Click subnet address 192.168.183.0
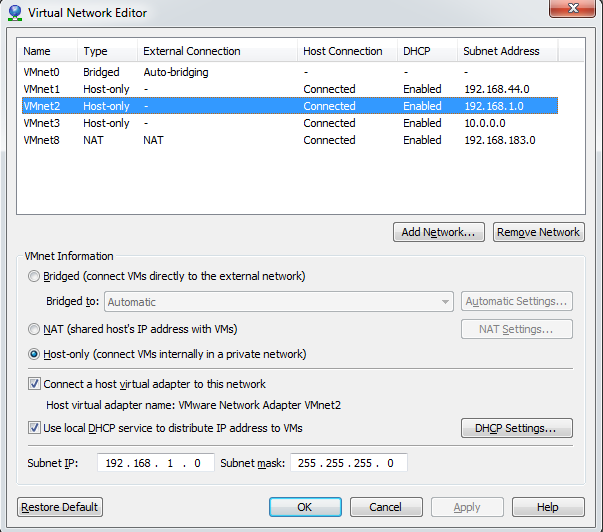The width and height of the screenshot is (603, 532). pos(500,140)
